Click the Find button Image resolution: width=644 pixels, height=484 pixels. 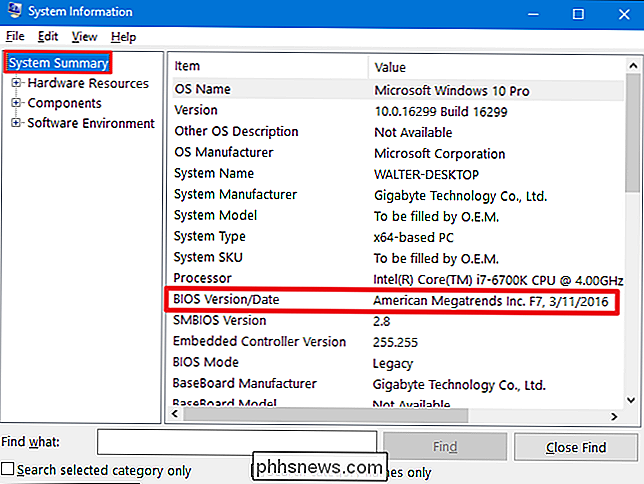(445, 446)
